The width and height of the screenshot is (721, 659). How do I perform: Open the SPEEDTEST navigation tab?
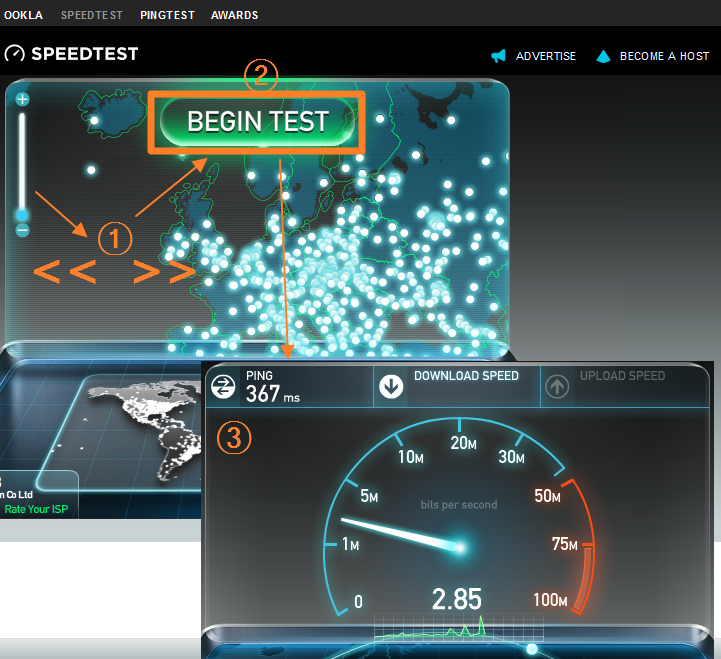(x=92, y=15)
